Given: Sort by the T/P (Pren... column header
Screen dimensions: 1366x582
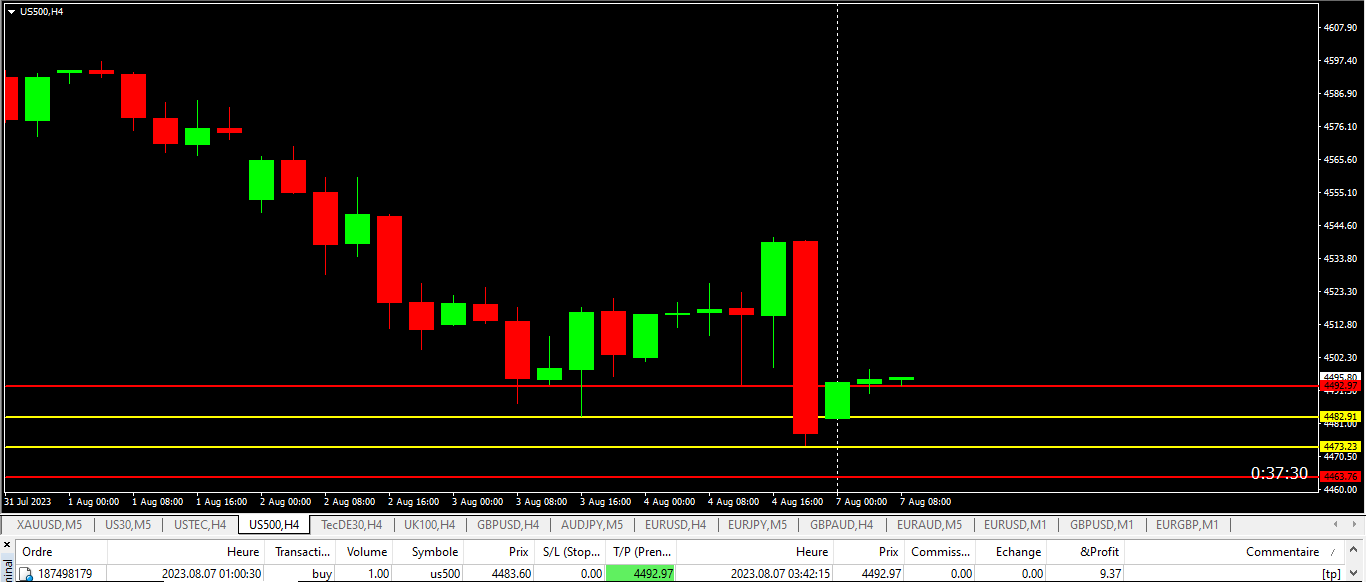Looking at the screenshot, I should click(641, 552).
